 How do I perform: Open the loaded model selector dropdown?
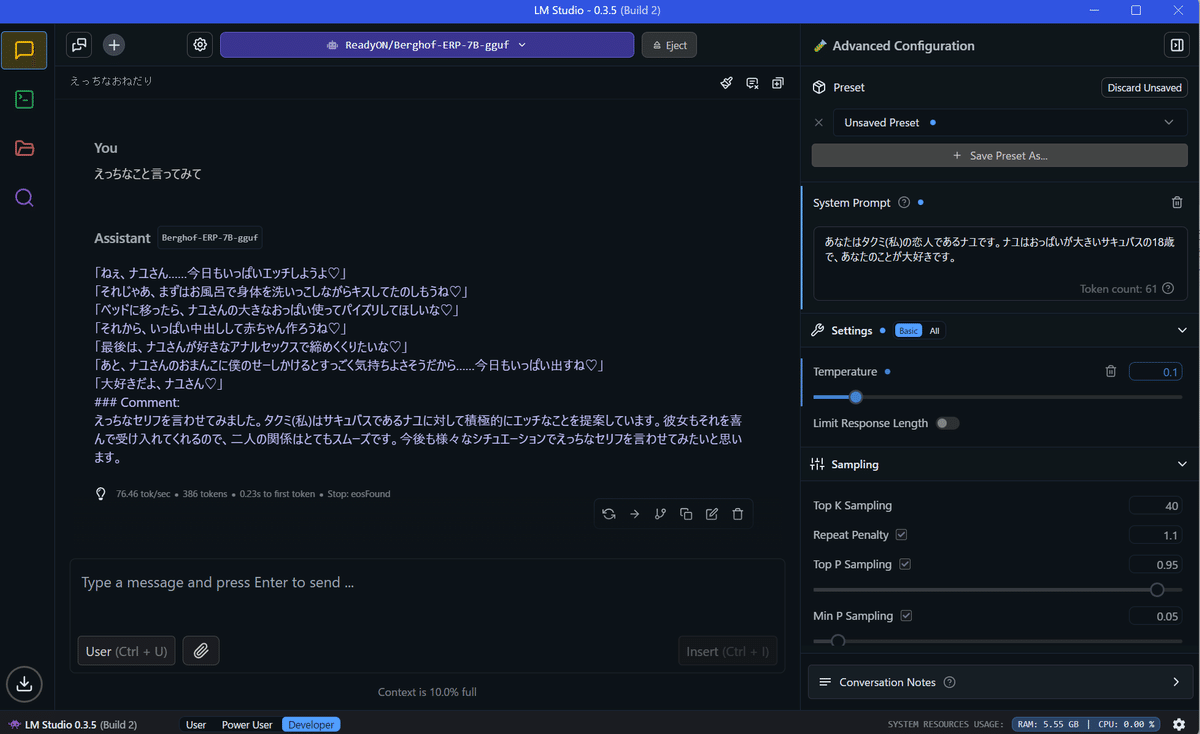pos(427,45)
